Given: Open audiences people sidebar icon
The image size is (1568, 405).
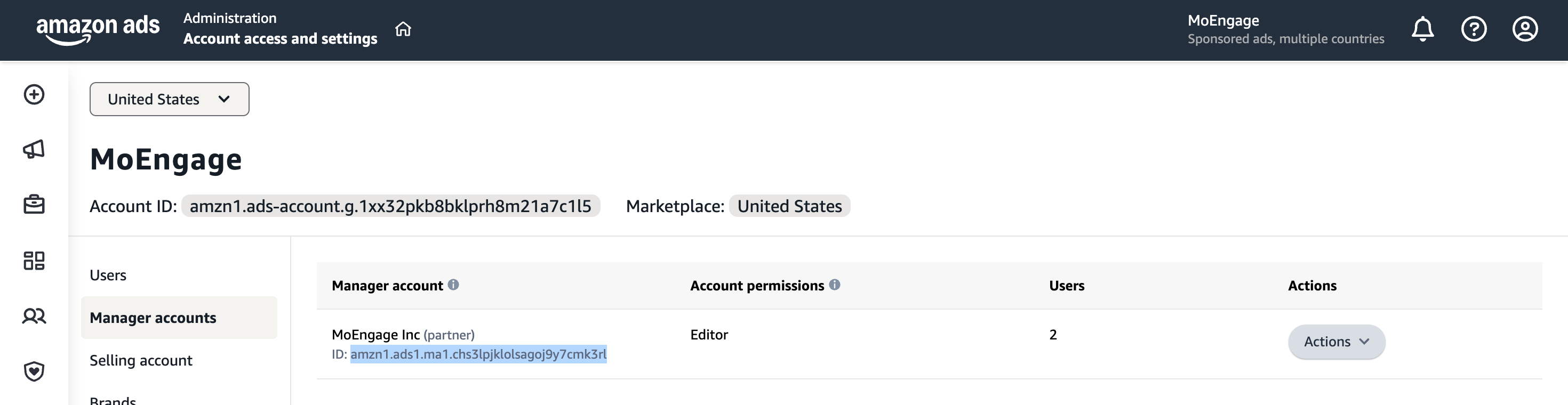Looking at the screenshot, I should (x=34, y=315).
